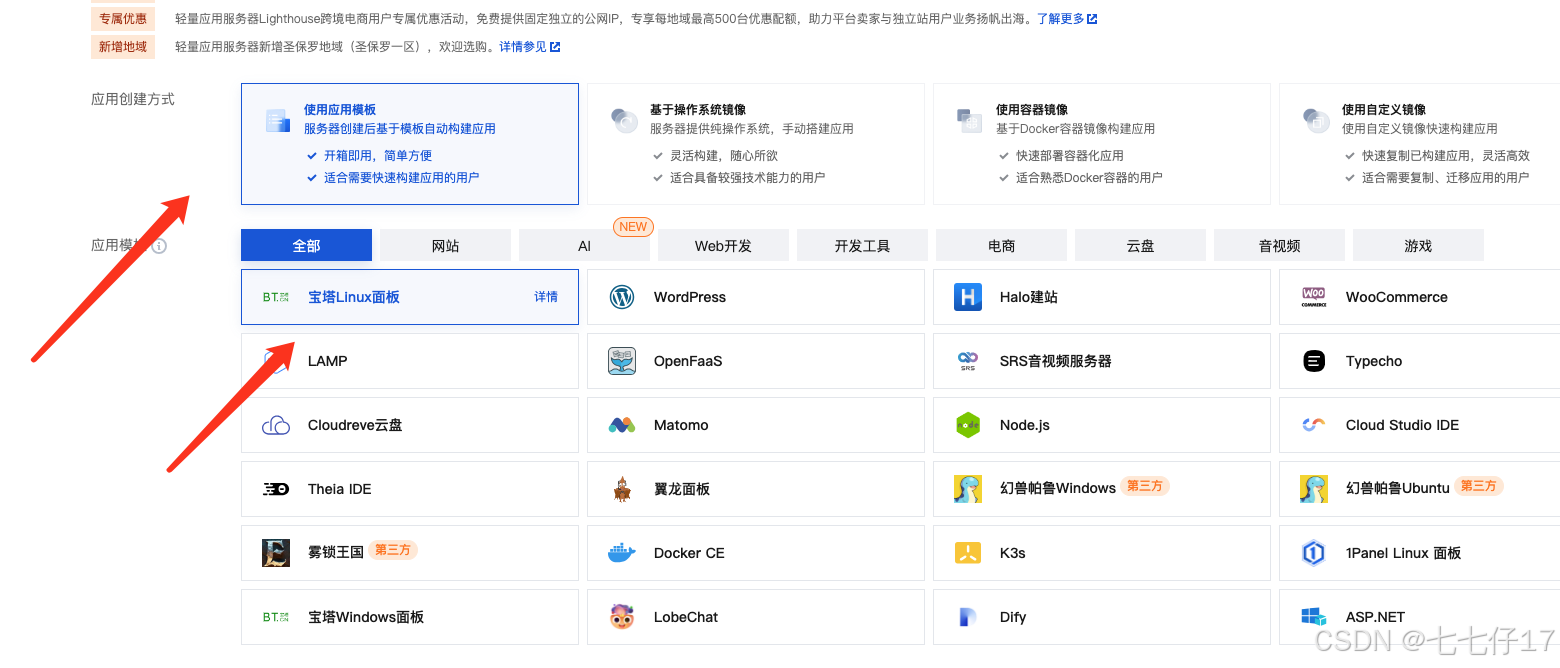This screenshot has width=1560, height=668.
Task: Click the Theia IDE logo icon
Action: (x=276, y=489)
